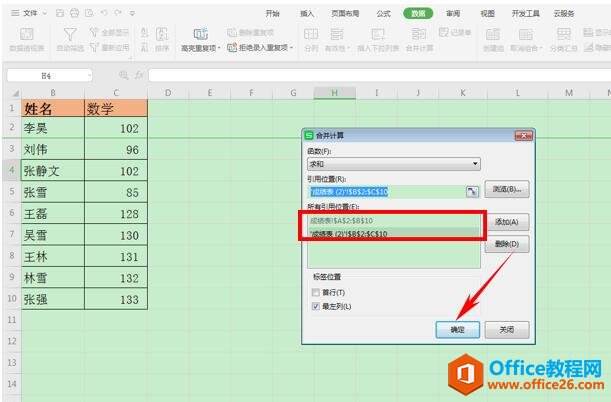Image resolution: width=611 pixels, height=402 pixels.
Task: Uncheck the leftmost column checkbox
Action: [316, 306]
